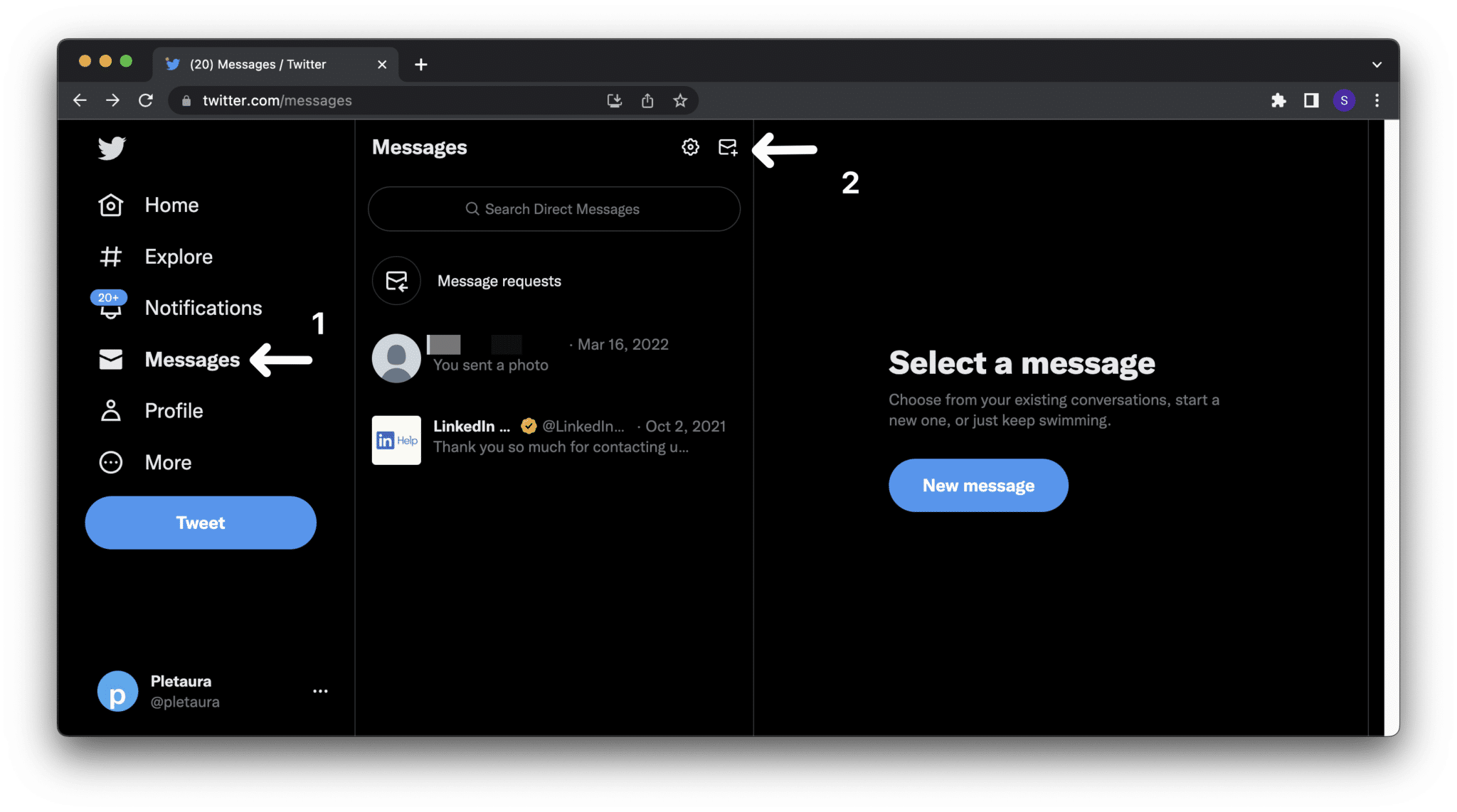Click the New message button
Viewport: 1457px width, 812px height.
pos(978,486)
